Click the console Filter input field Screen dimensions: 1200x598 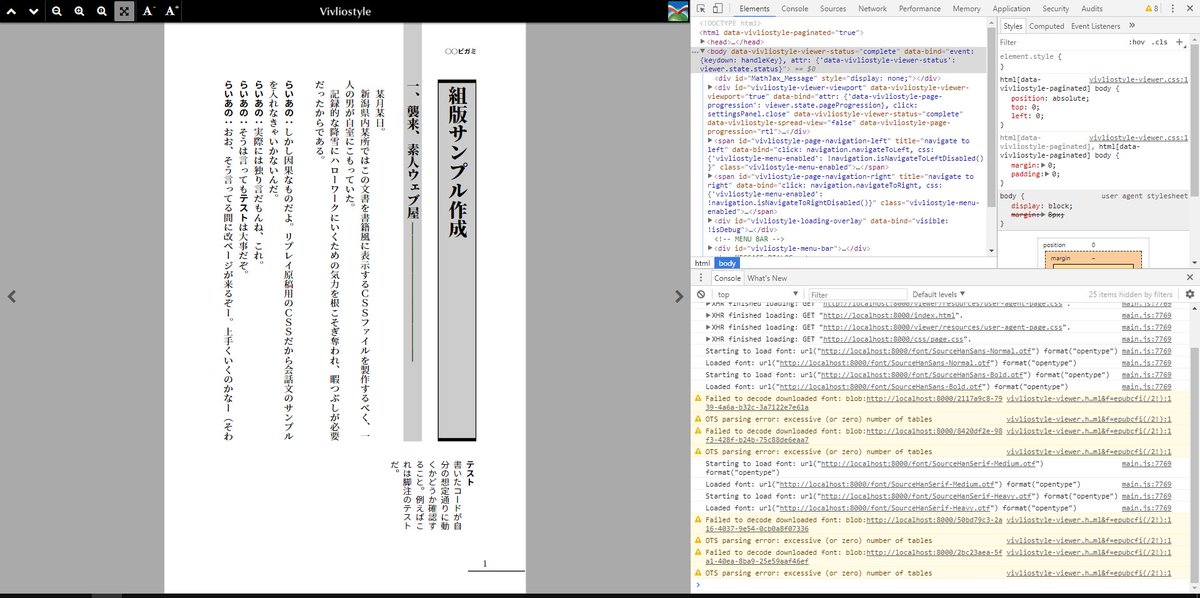click(x=857, y=294)
